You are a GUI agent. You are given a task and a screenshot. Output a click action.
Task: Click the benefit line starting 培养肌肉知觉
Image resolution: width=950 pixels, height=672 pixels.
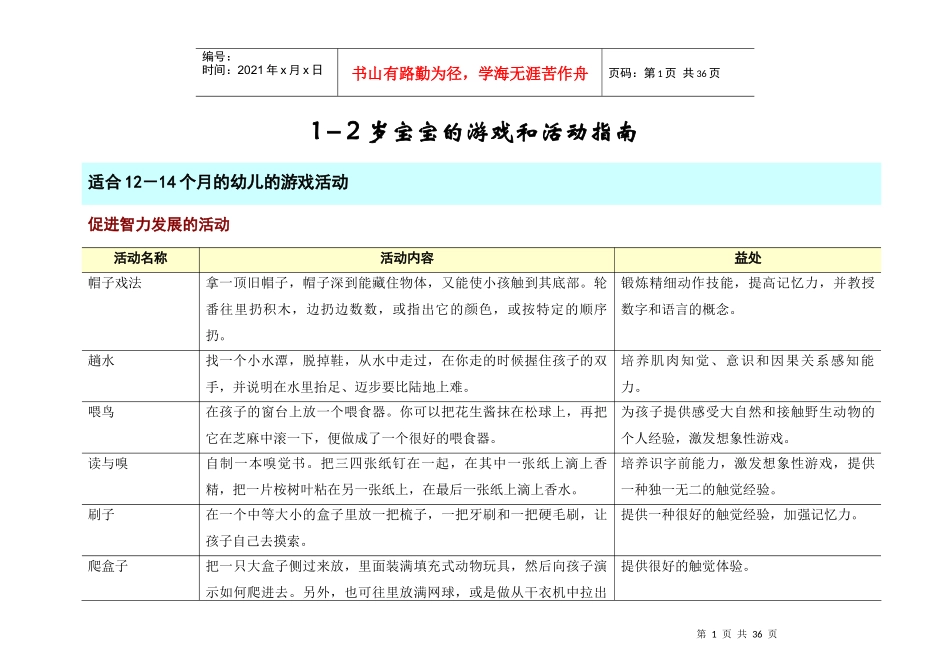coord(748,361)
